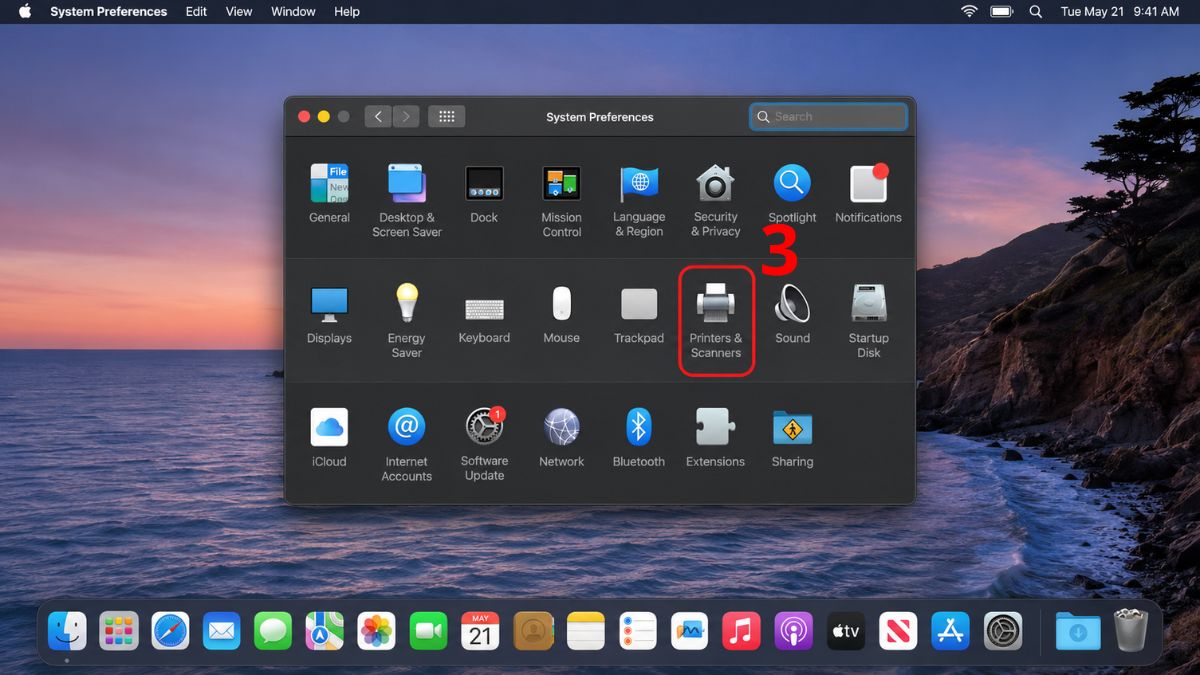This screenshot has height=675, width=1200.
Task: Open FaceTime from the Dock
Action: coord(428,631)
